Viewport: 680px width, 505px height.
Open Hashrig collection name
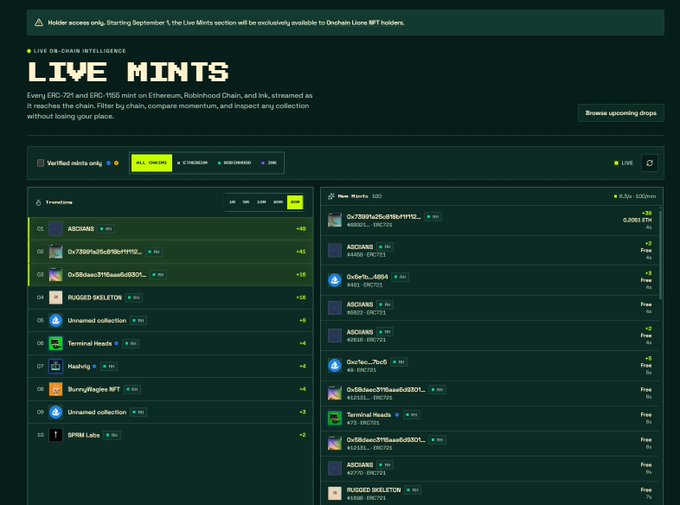click(78, 366)
